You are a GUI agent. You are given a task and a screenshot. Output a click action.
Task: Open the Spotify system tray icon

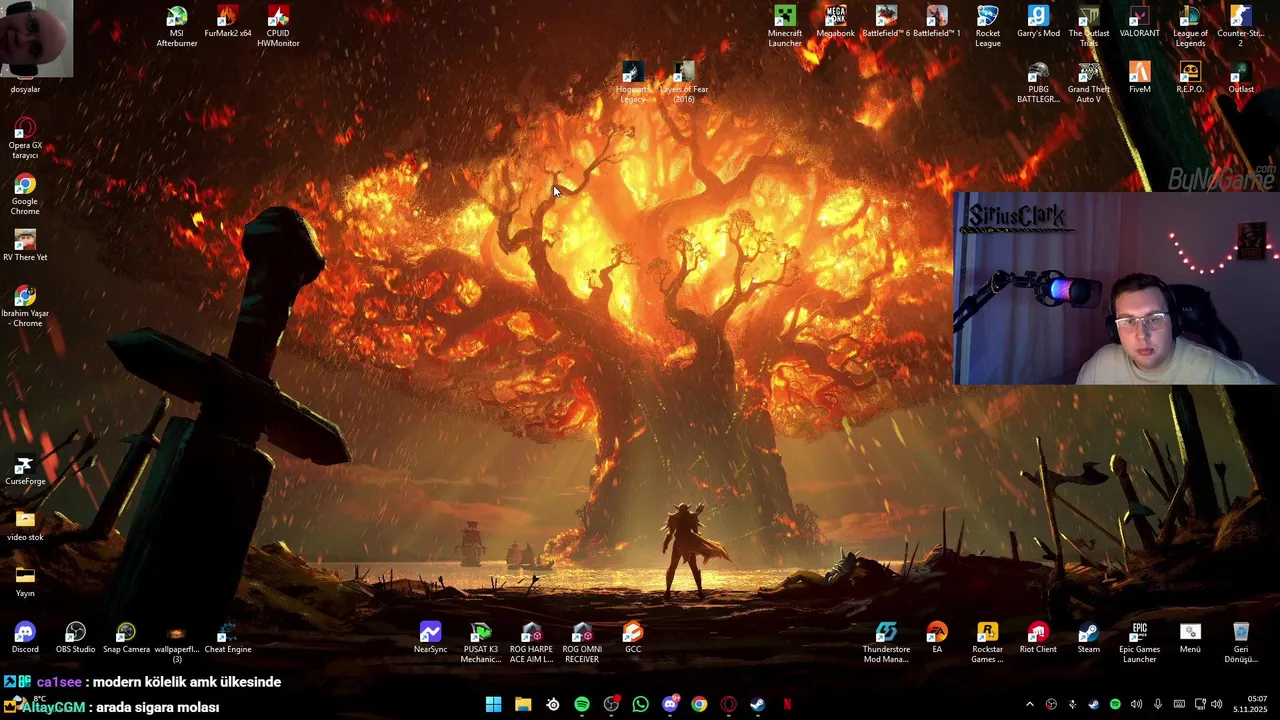[1115, 705]
